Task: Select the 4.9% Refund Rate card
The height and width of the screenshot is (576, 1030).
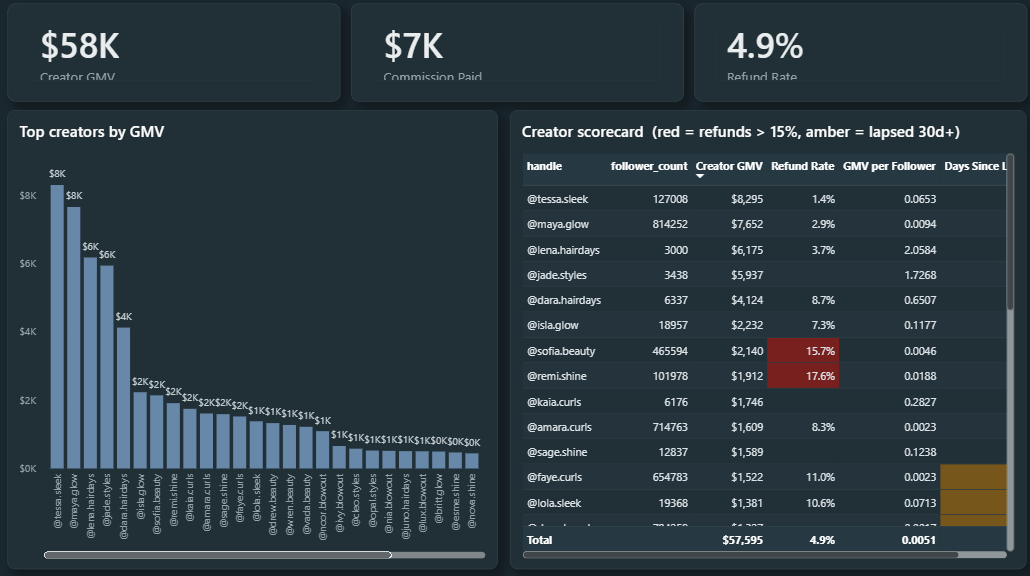Action: coord(861,53)
